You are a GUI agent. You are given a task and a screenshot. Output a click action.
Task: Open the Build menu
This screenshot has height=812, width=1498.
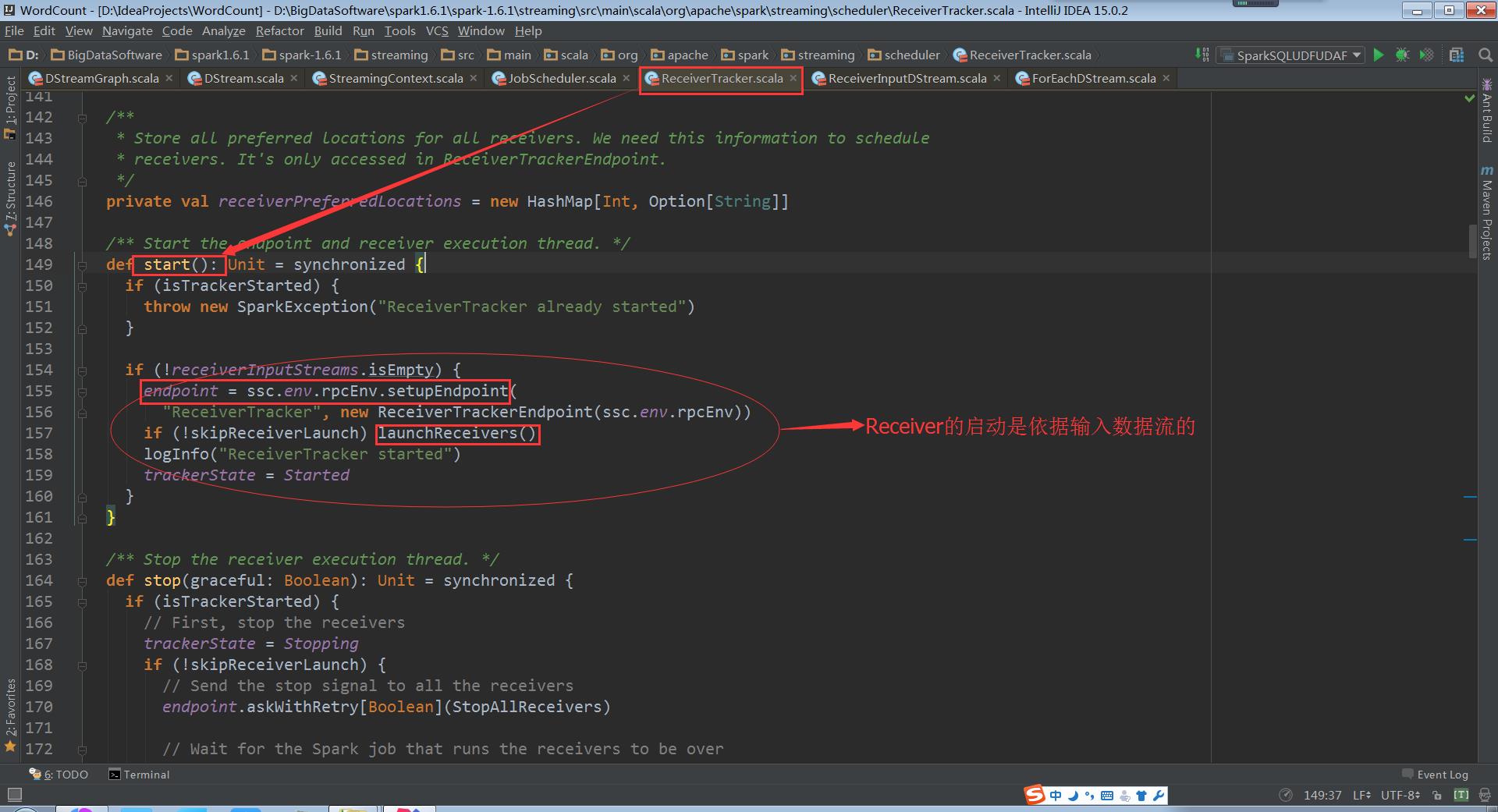(x=328, y=30)
